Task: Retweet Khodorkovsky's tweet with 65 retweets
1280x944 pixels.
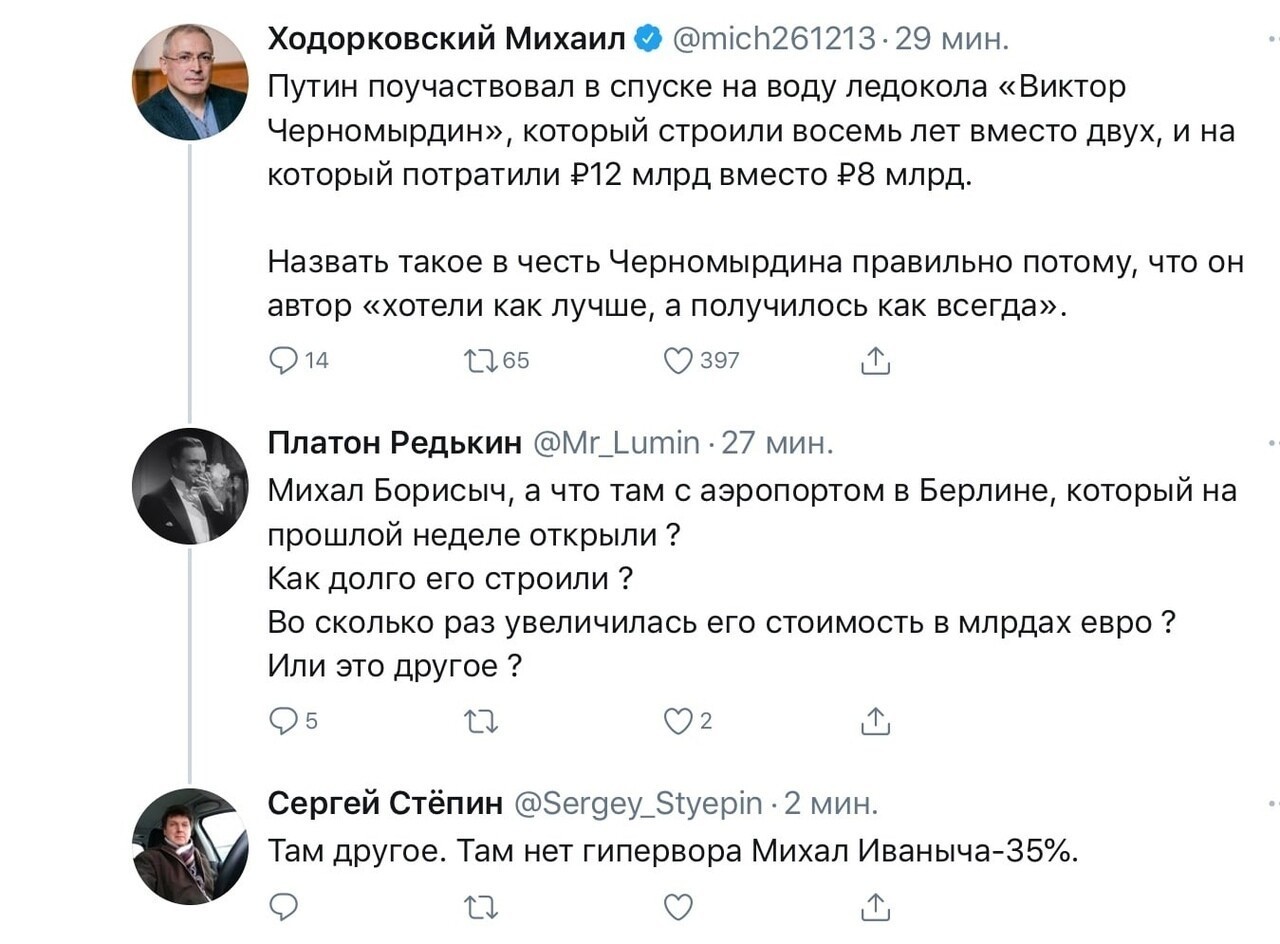Action: point(497,360)
